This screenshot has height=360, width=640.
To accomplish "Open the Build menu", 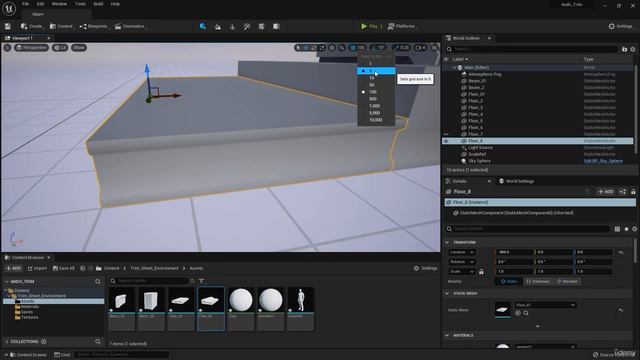I will click(x=98, y=4).
